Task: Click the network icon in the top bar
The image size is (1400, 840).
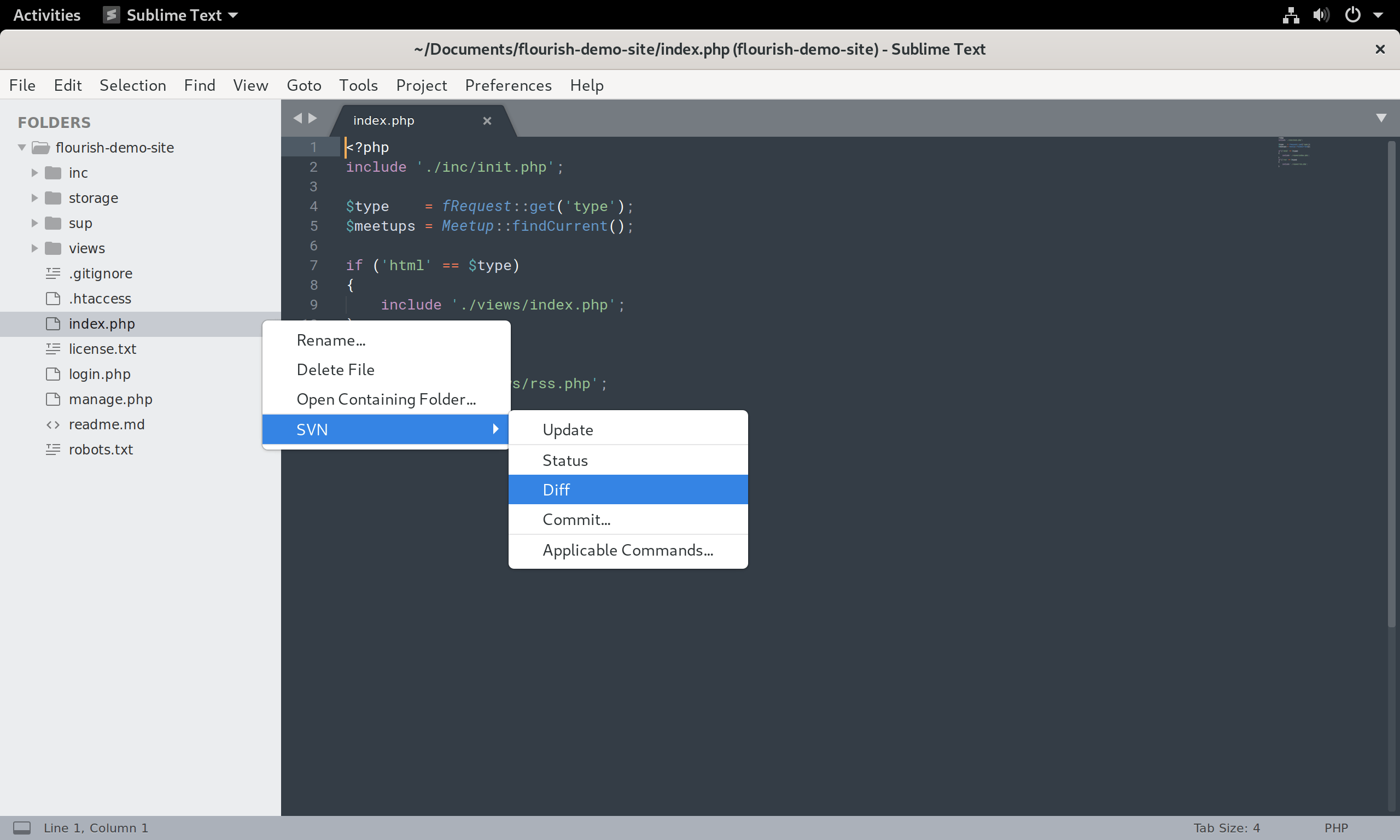Action: tap(1291, 15)
